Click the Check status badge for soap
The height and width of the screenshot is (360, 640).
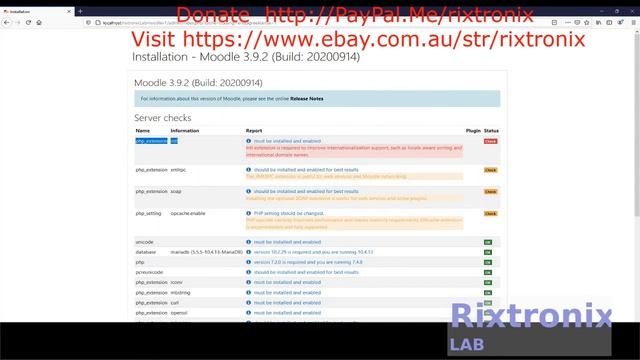click(x=490, y=191)
